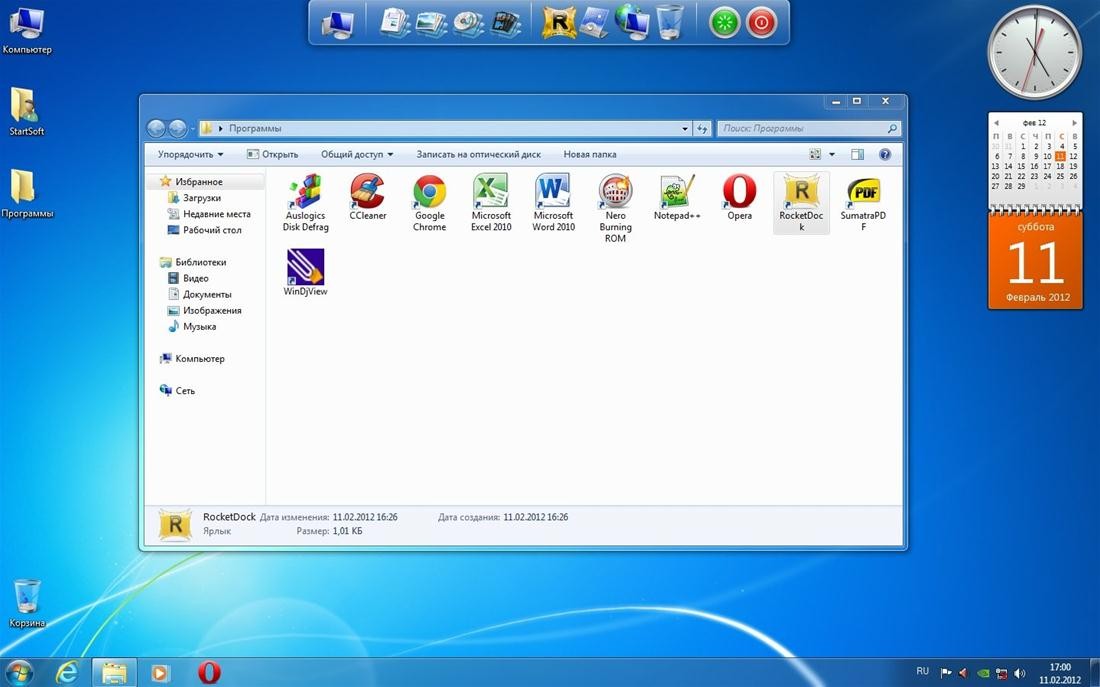This screenshot has height=687, width=1100.
Task: Open the view options dropdown arrow
Action: point(832,154)
